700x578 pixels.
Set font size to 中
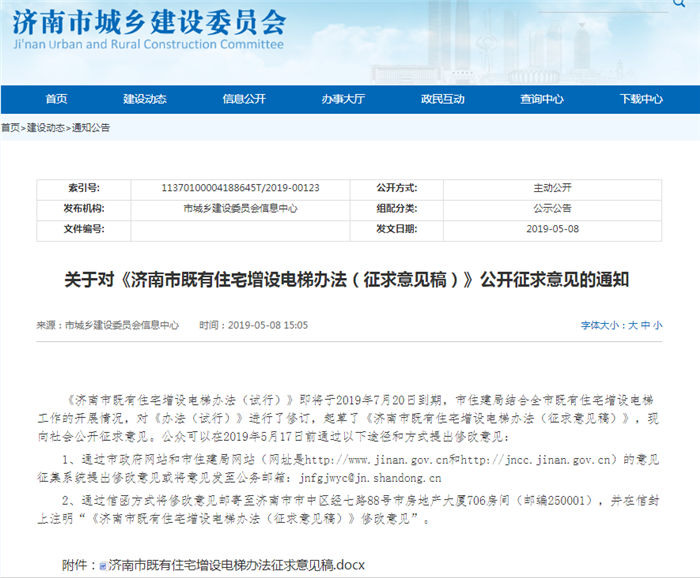point(645,325)
